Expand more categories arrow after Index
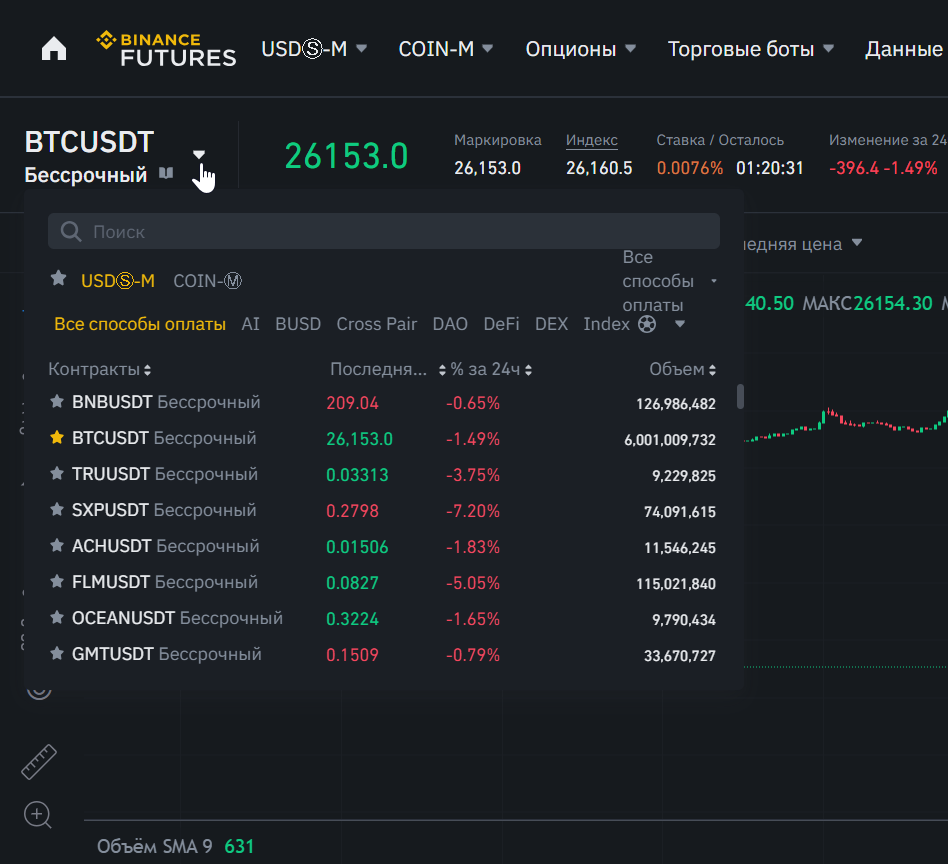The width and height of the screenshot is (948, 864). click(680, 324)
